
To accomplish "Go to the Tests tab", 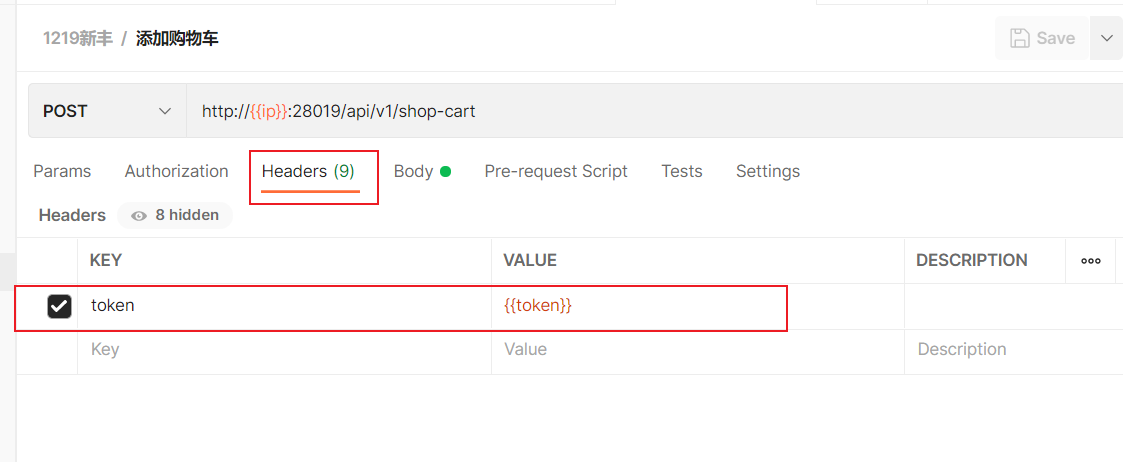I will [x=682, y=171].
